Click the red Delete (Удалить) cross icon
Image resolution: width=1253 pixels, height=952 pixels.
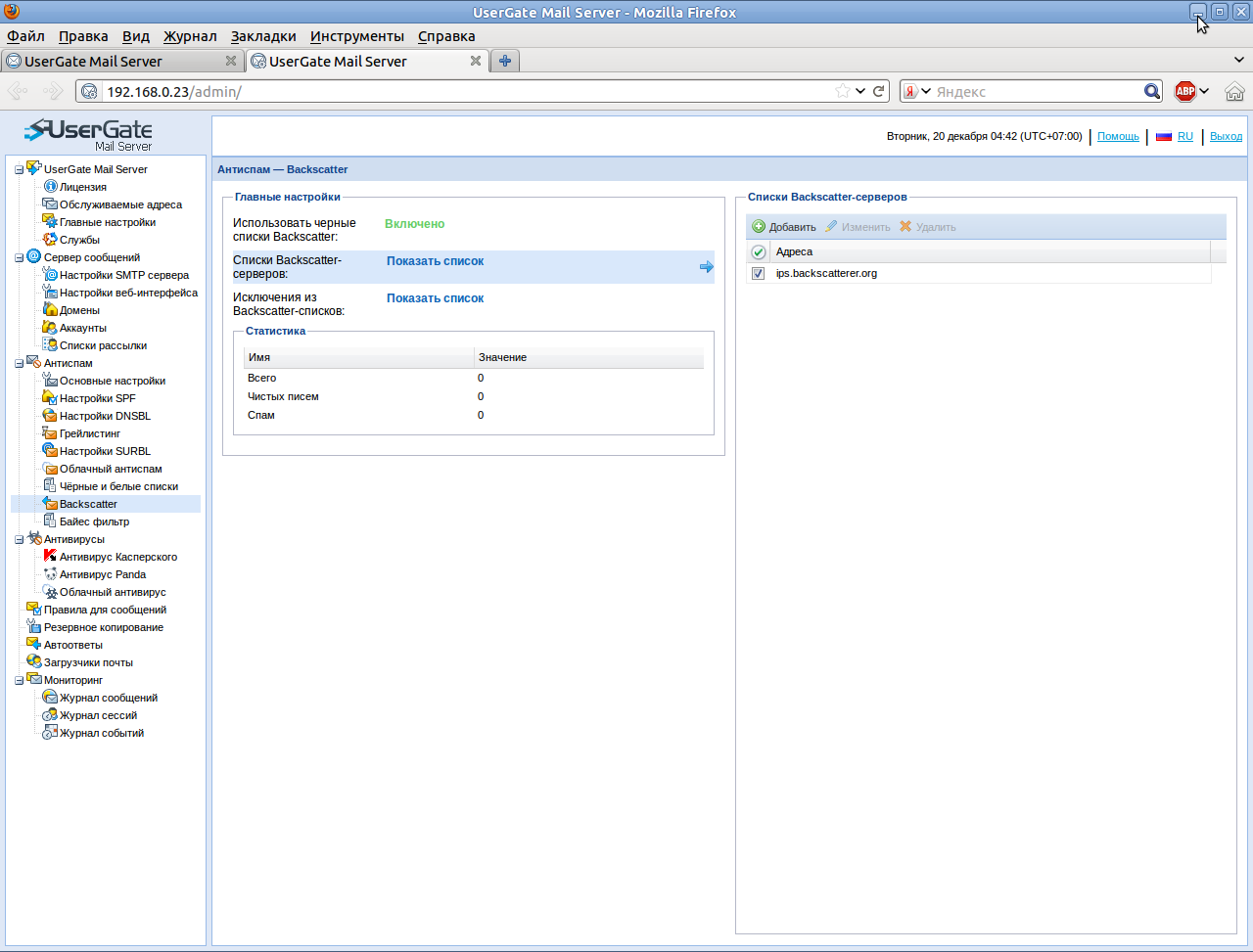click(x=905, y=227)
